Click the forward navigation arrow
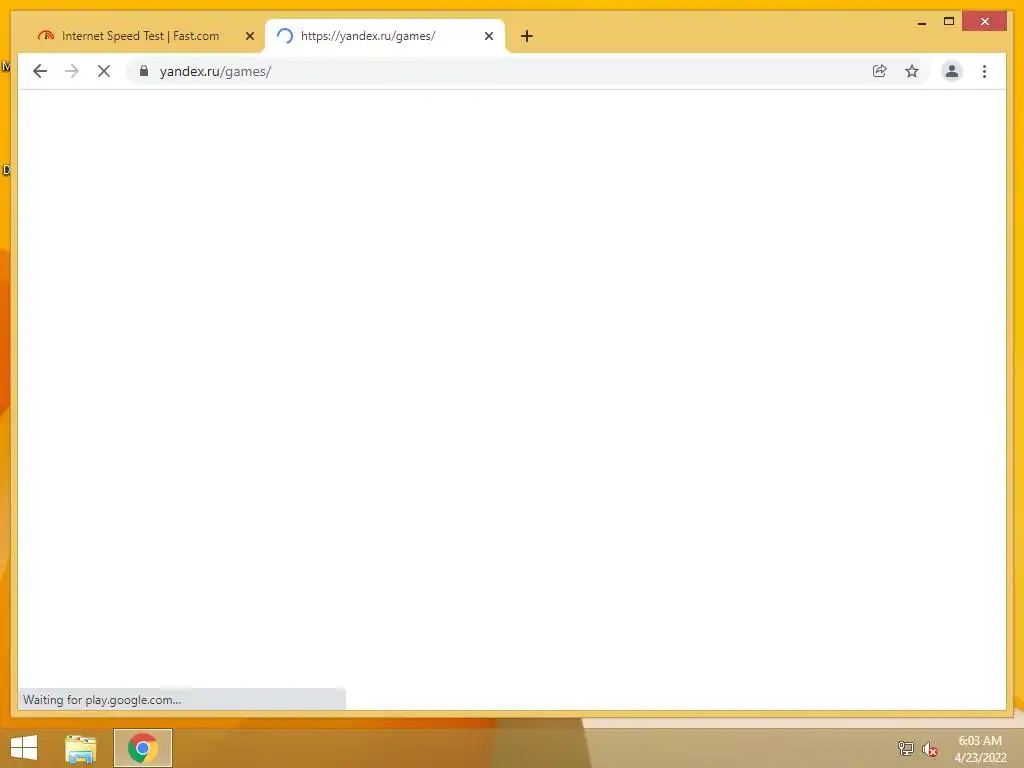Screen dimensions: 1024x768 coord(72,71)
